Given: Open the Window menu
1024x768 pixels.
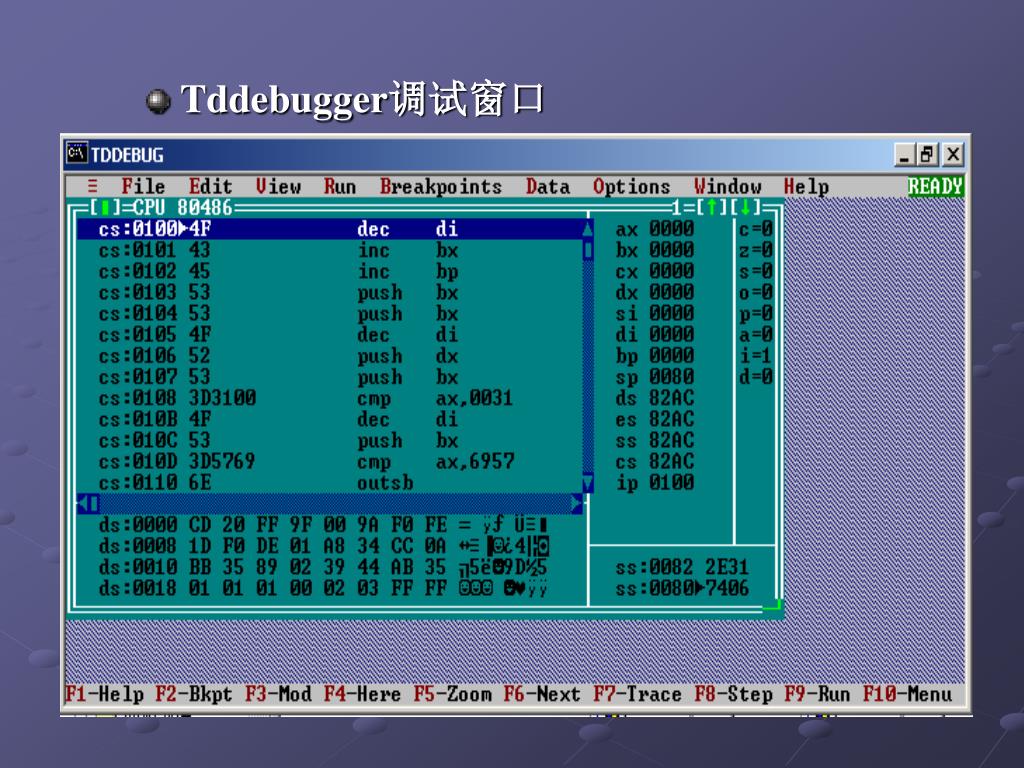Looking at the screenshot, I should [728, 186].
